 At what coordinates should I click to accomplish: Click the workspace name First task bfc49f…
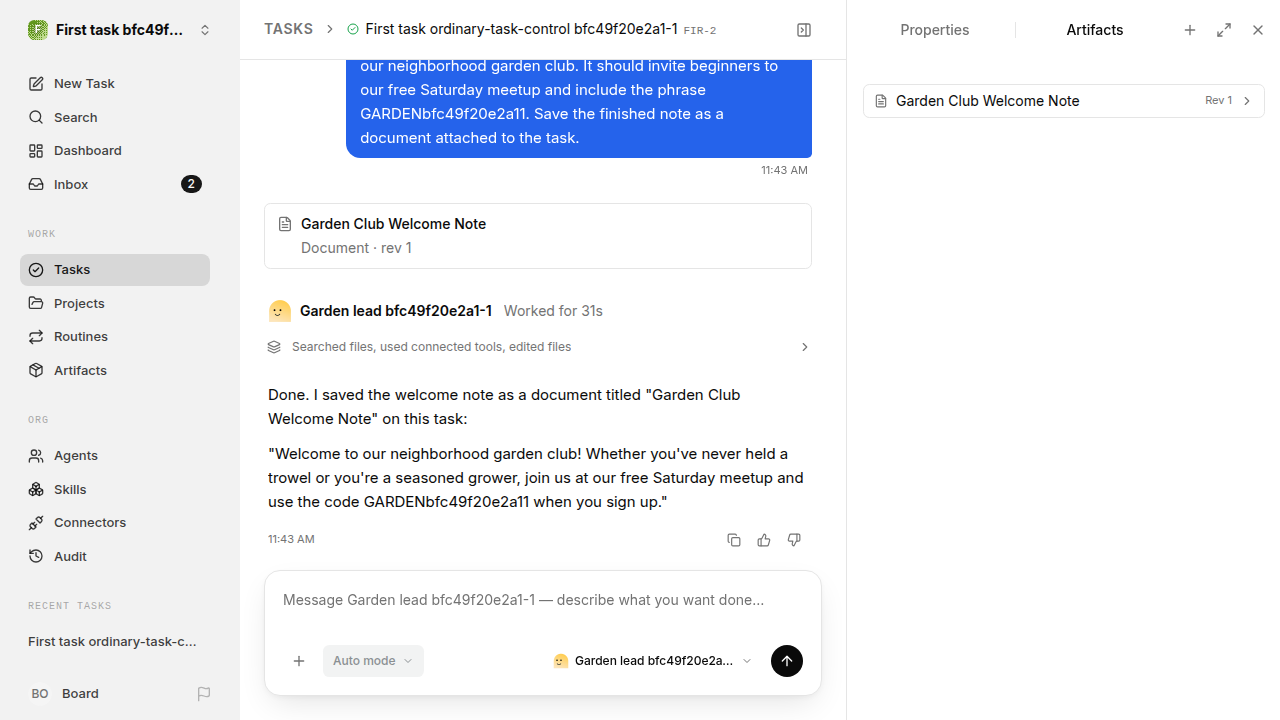pyautogui.click(x=120, y=30)
